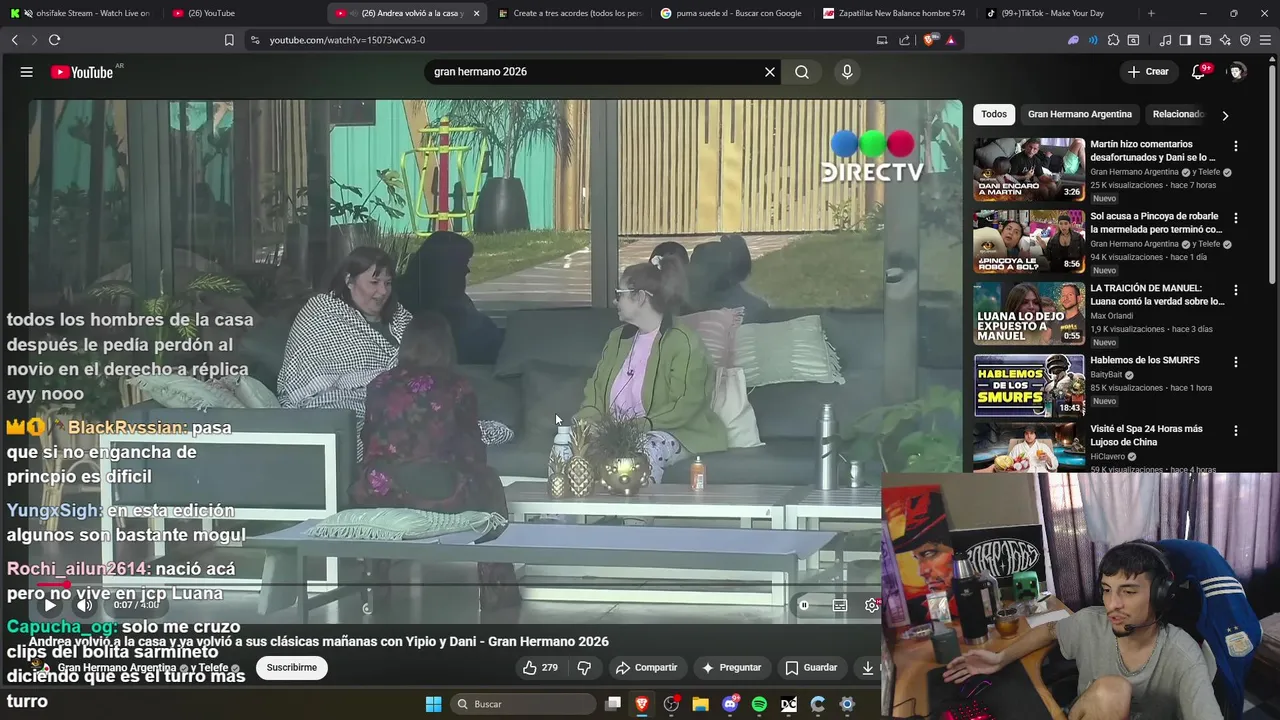
Task: Open a new browser tab
Action: [1151, 13]
